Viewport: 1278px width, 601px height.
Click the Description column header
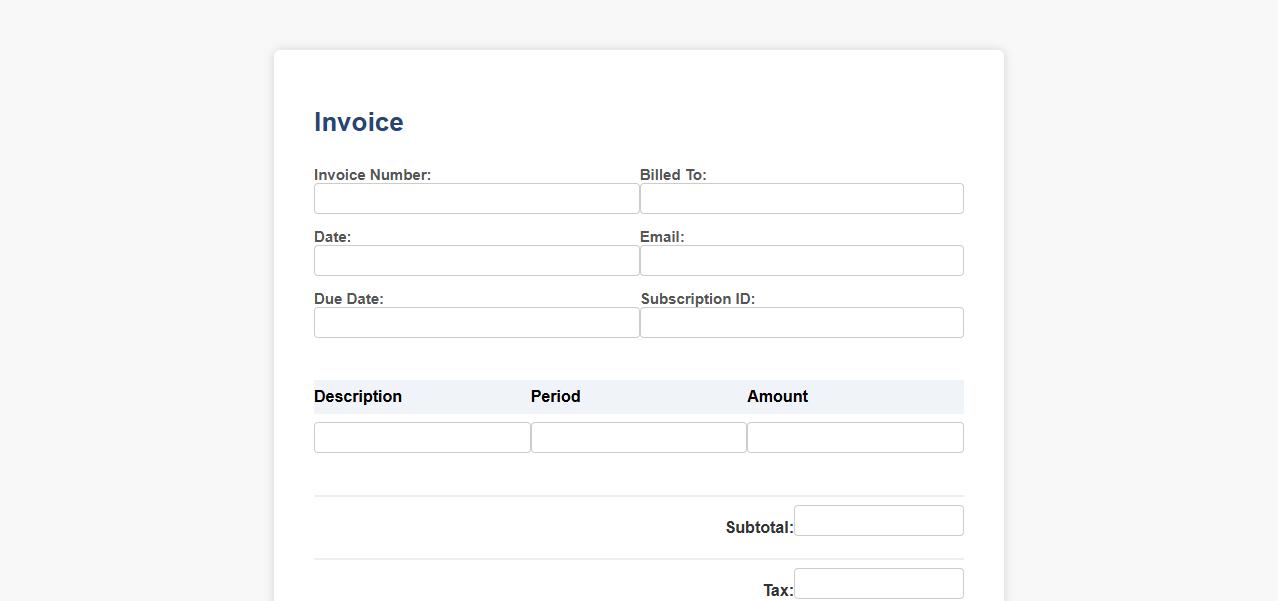point(358,396)
